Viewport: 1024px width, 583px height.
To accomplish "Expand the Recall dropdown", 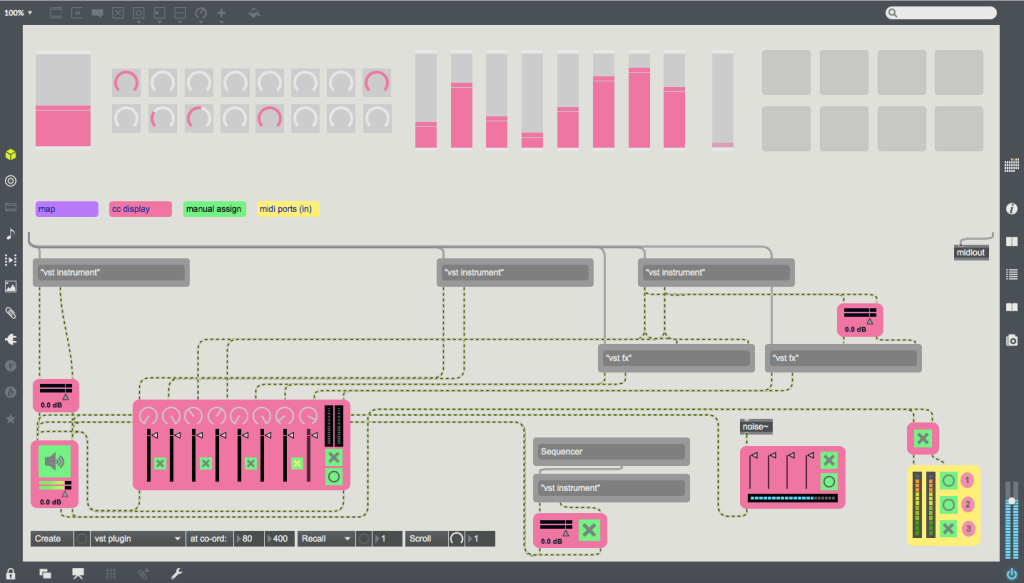I will pyautogui.click(x=325, y=538).
